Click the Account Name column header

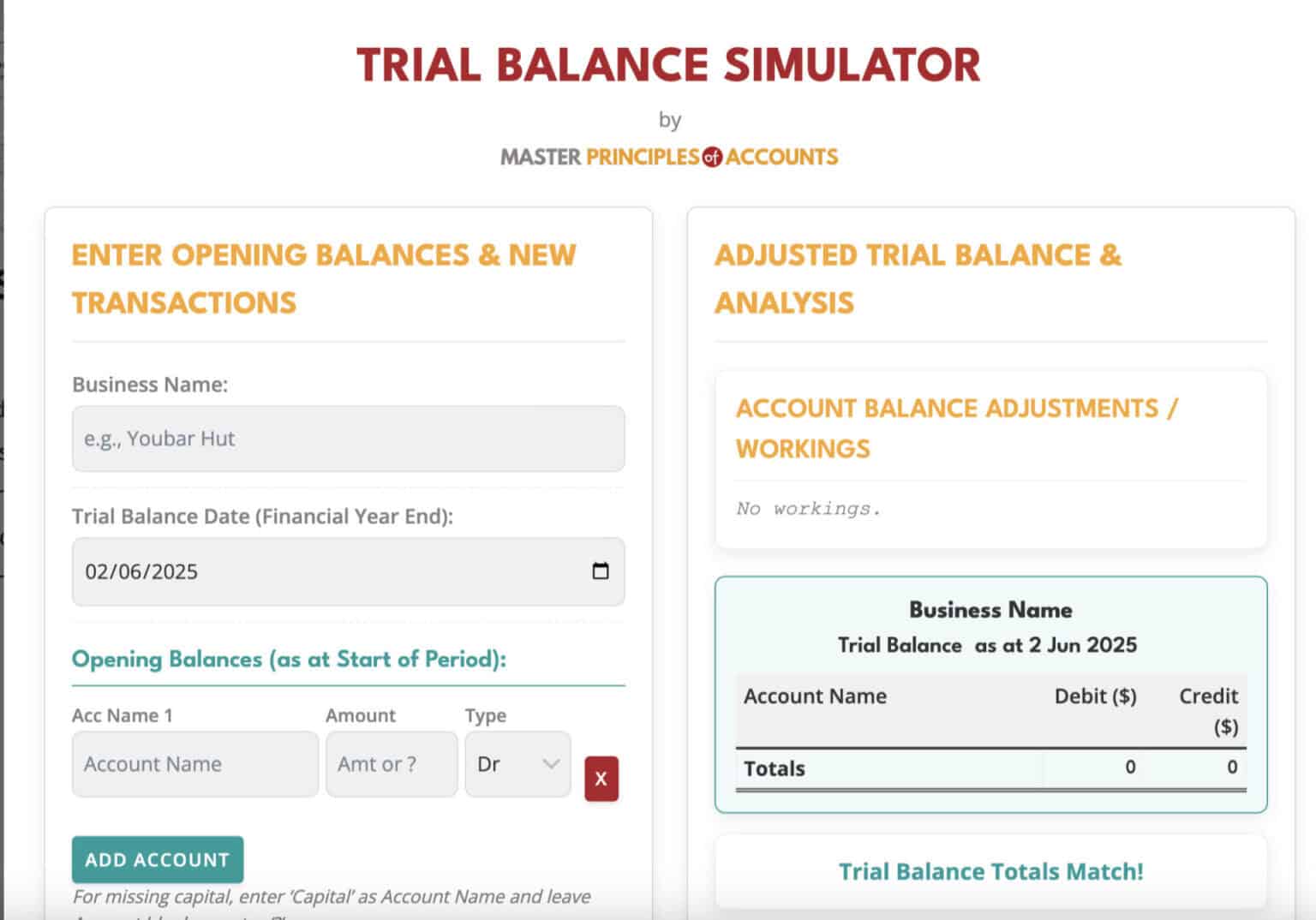point(815,696)
